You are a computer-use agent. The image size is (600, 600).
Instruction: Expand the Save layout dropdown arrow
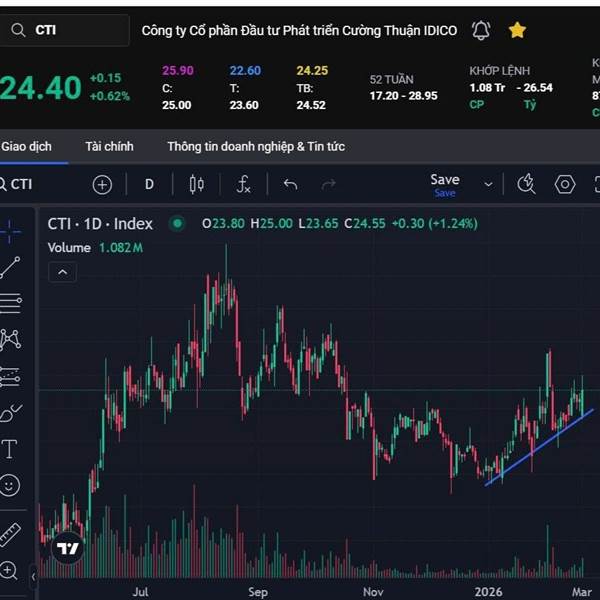point(488,184)
